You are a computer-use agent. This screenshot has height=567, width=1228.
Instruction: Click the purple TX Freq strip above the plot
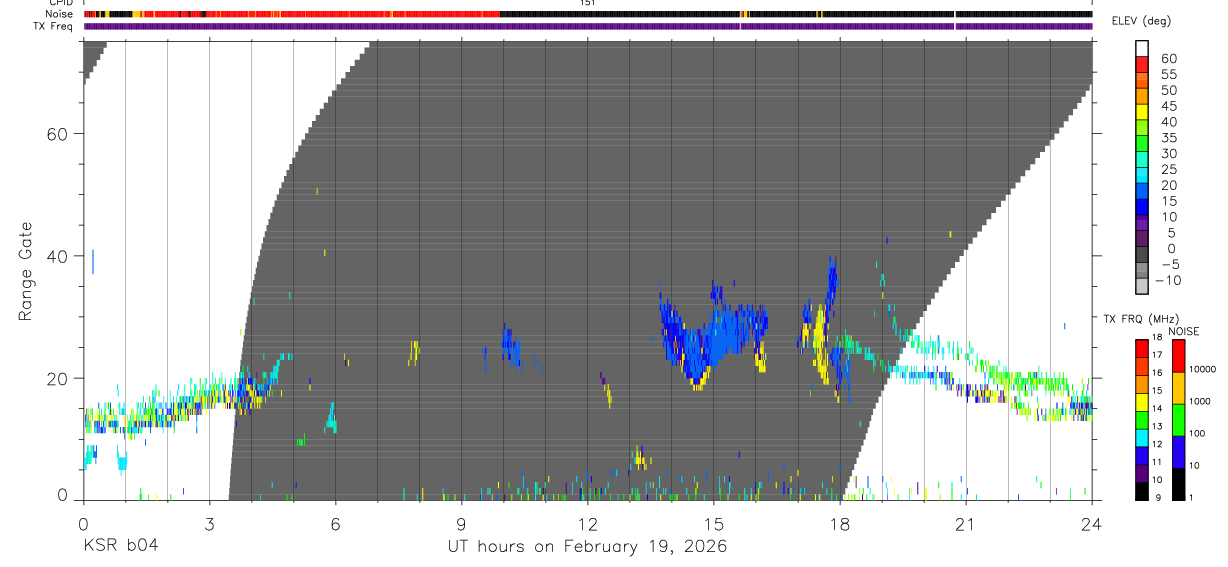click(587, 26)
